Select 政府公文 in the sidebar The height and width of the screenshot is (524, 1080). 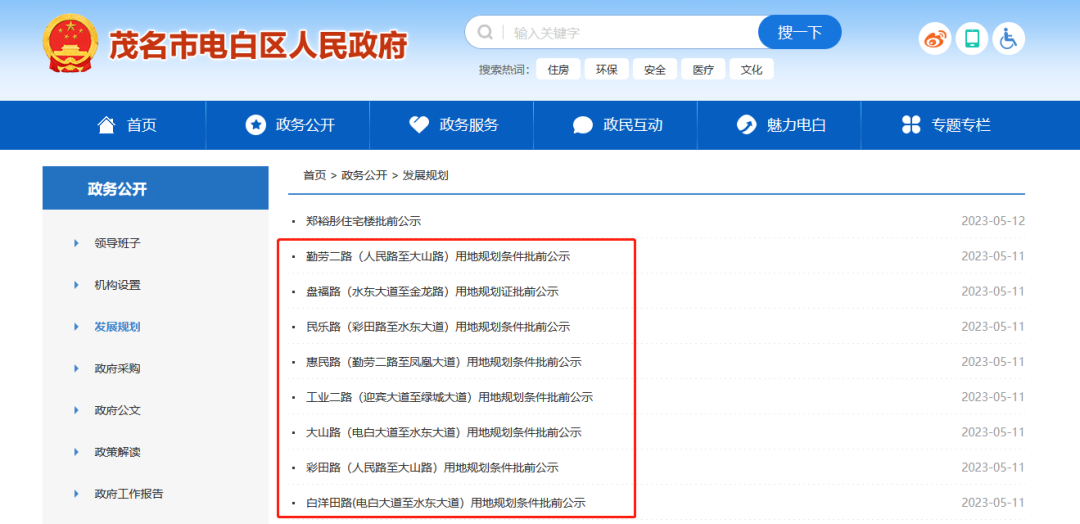point(118,410)
